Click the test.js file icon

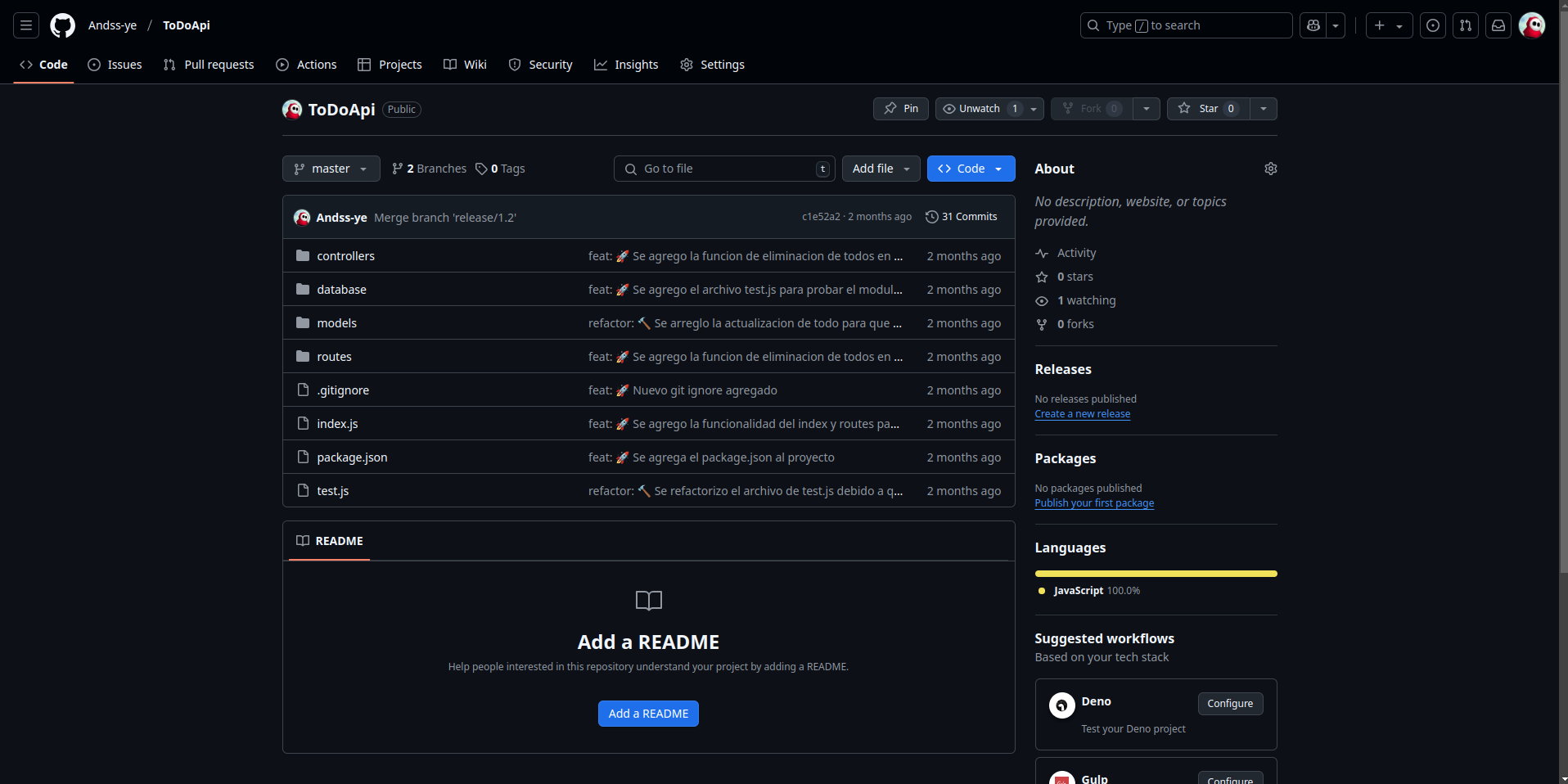(303, 490)
